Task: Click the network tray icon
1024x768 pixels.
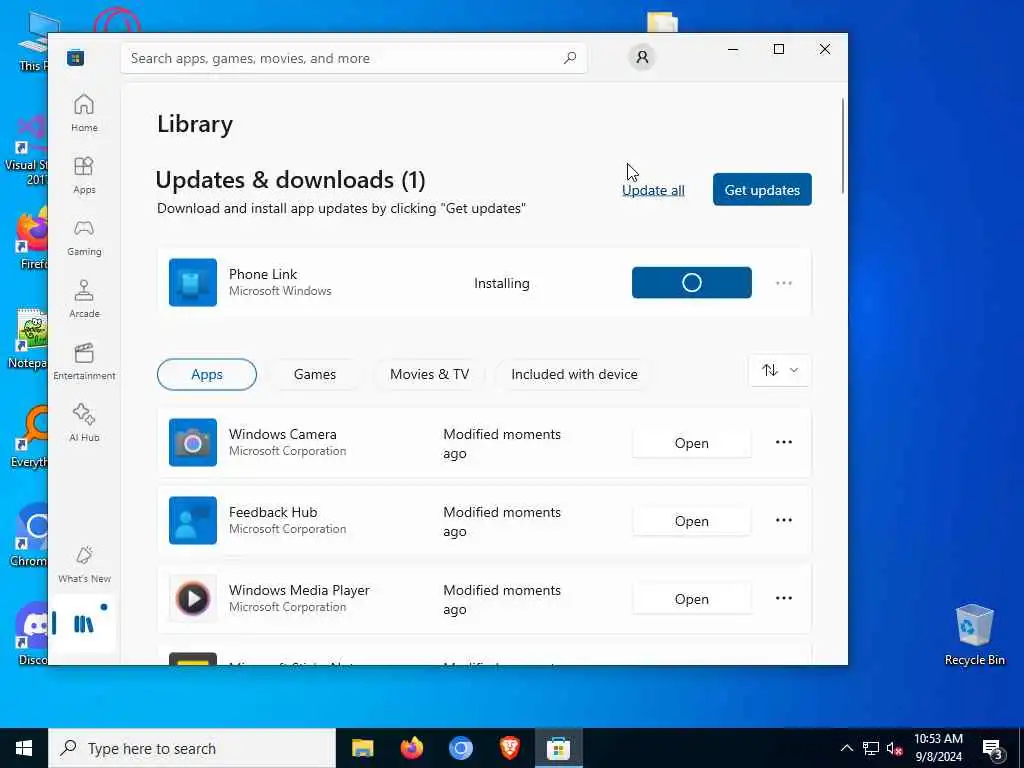Action: pyautogui.click(x=871, y=748)
